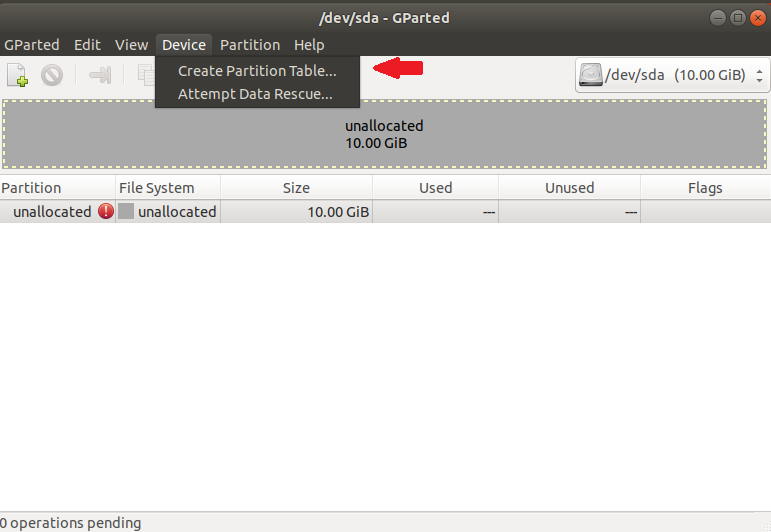
Task: Click the gray file system color square
Action: 126,212
